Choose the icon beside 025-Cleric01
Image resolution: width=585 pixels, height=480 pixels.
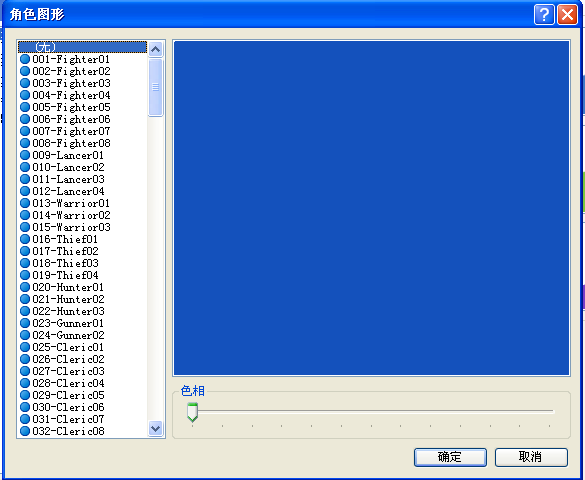[25, 347]
